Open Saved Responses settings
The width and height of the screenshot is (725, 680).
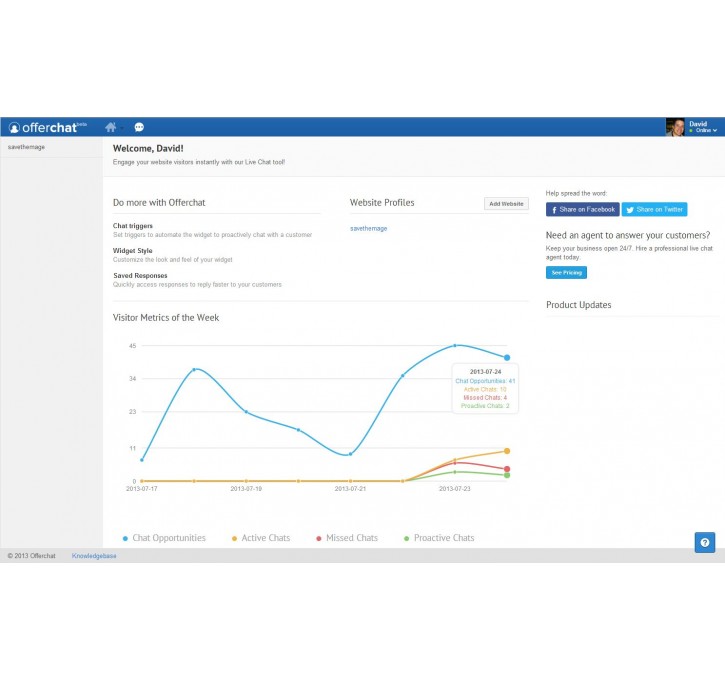point(140,276)
